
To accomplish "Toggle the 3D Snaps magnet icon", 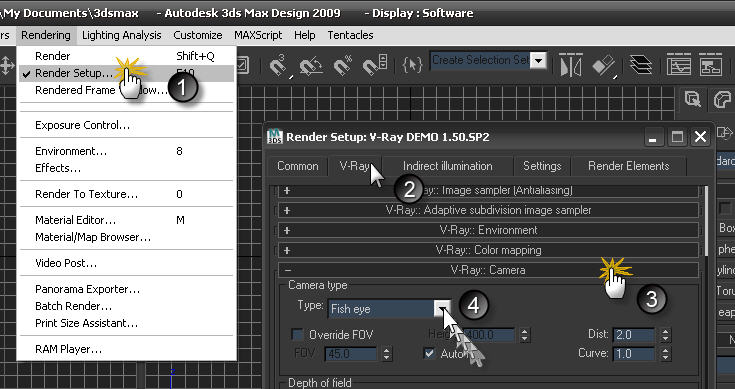I will pyautogui.click(x=278, y=66).
